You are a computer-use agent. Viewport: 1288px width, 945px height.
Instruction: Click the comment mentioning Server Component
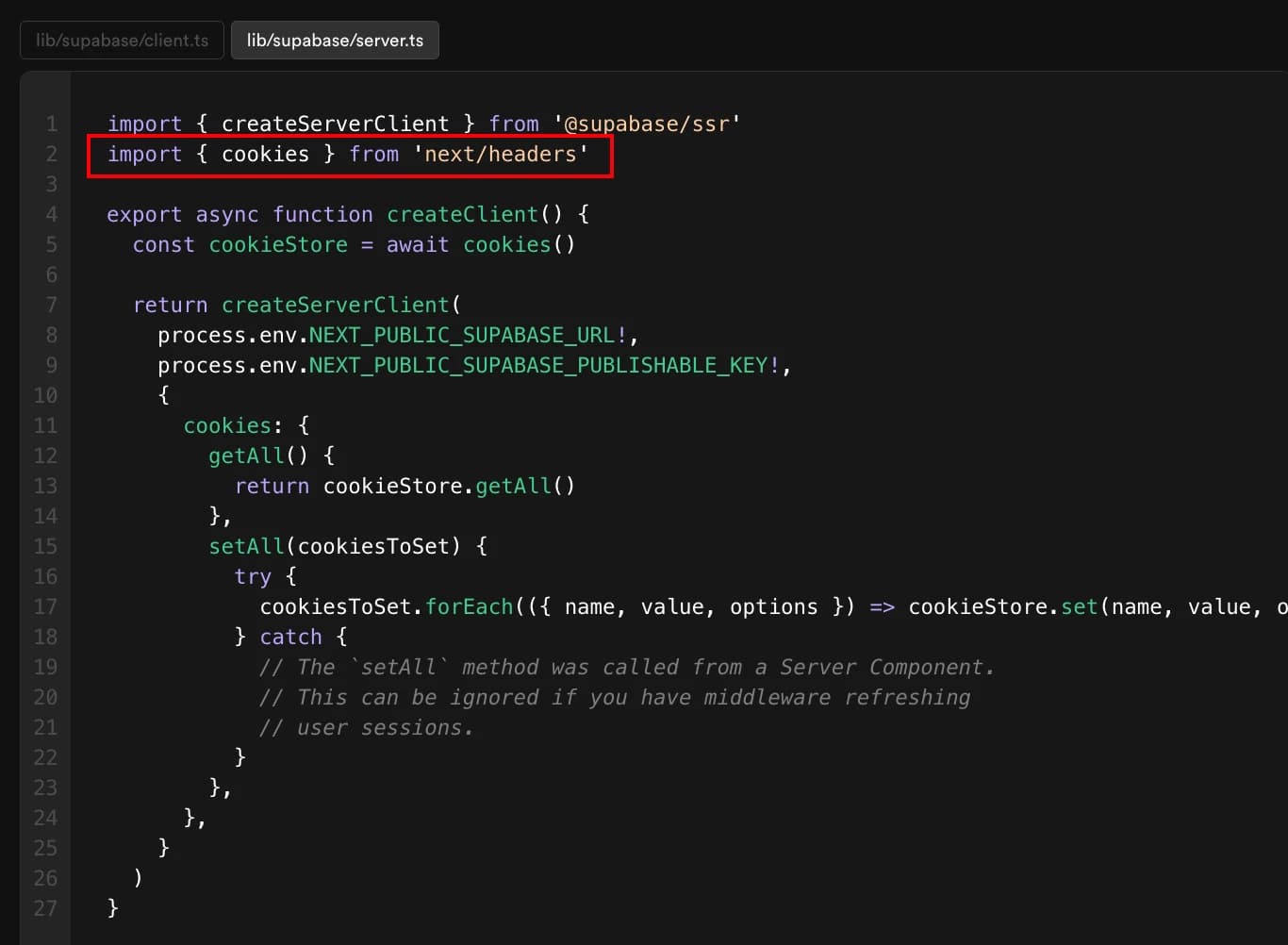click(x=627, y=667)
